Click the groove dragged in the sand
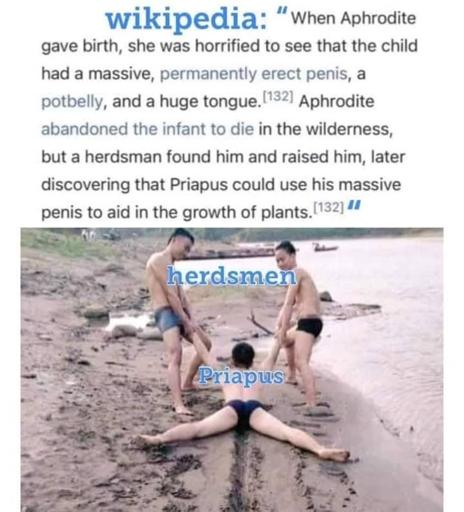Viewport: 464px width, 512px height. point(241,473)
